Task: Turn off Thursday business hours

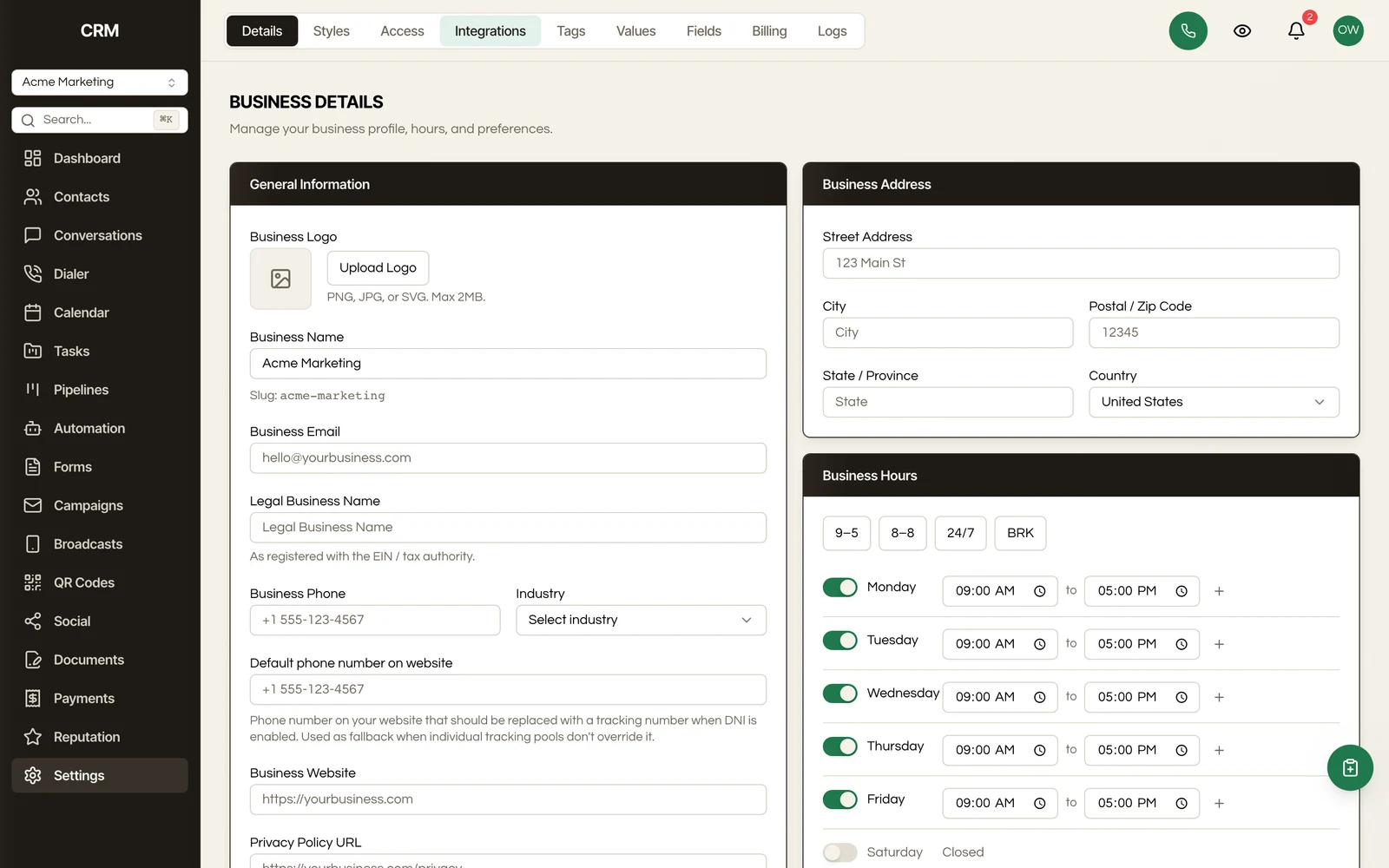Action: click(x=839, y=746)
